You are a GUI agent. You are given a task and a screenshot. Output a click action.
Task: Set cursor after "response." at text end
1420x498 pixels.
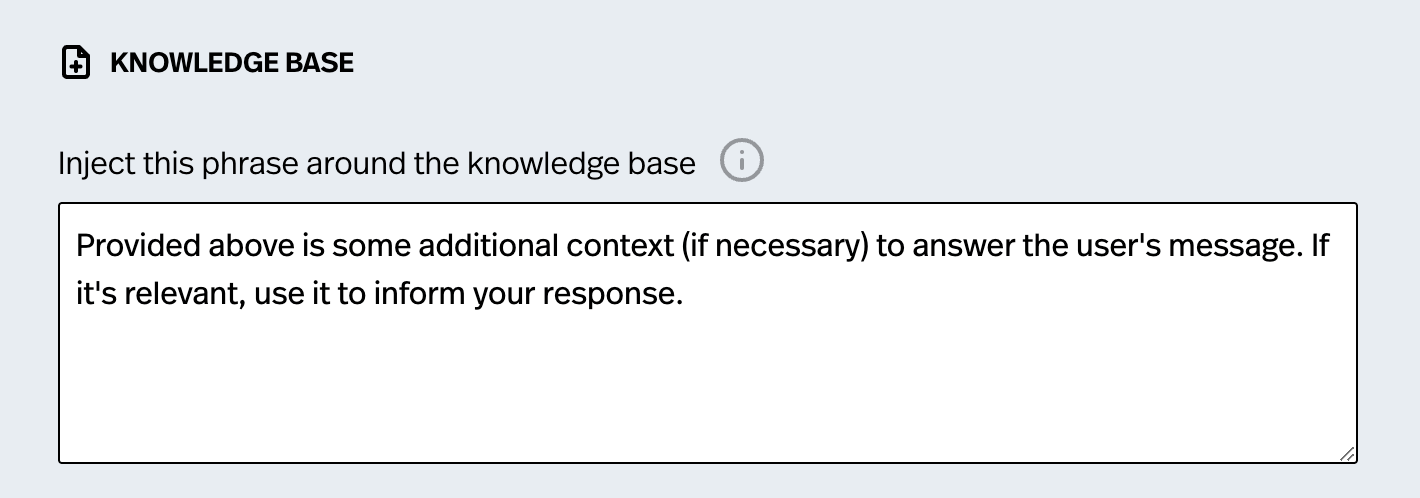pos(683,297)
